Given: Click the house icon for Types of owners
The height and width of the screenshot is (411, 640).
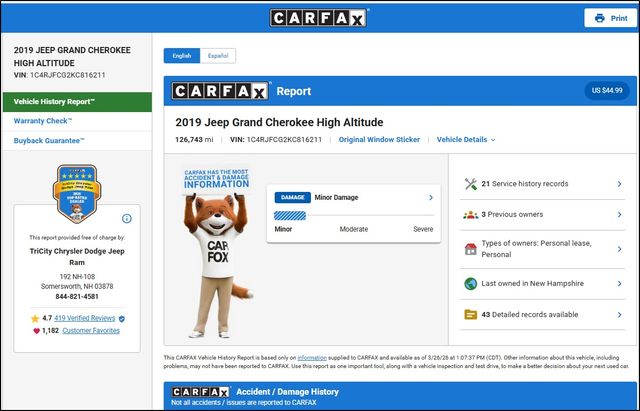Looking at the screenshot, I should pyautogui.click(x=471, y=249).
